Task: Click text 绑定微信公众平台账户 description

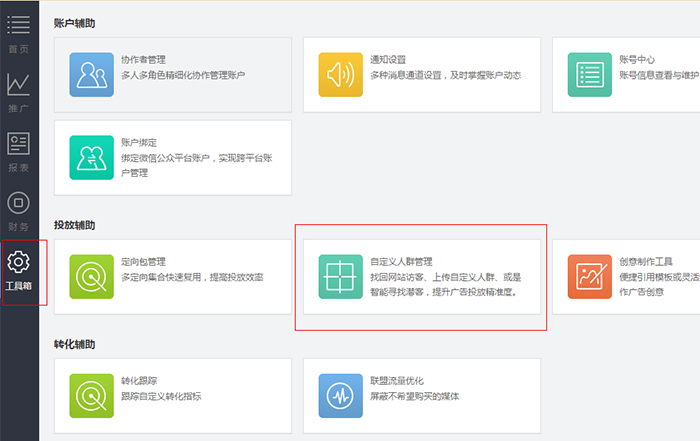Action: point(196,165)
